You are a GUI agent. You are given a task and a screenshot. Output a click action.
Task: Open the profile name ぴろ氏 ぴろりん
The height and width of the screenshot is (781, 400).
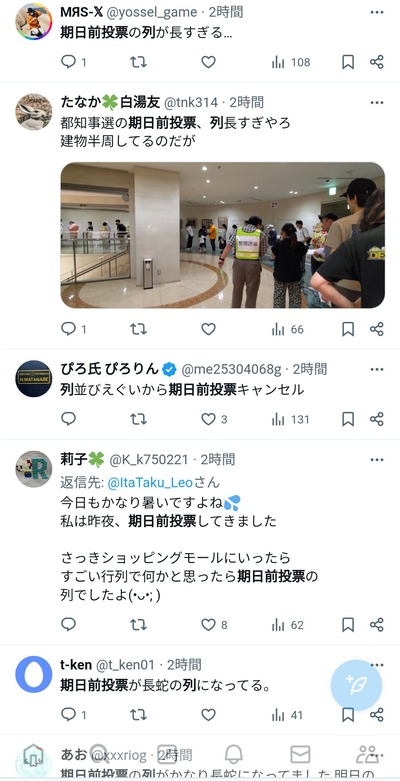click(110, 369)
